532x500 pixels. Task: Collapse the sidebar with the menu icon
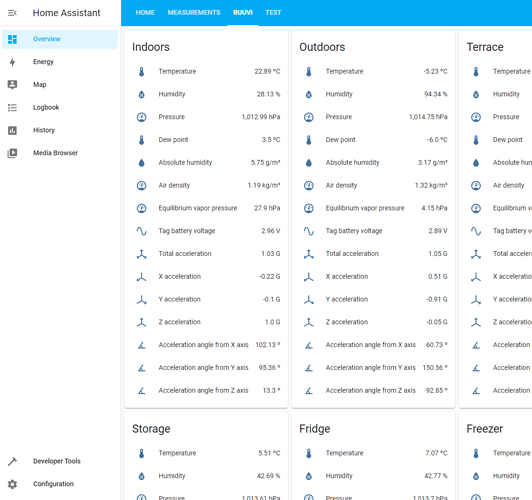pos(12,13)
